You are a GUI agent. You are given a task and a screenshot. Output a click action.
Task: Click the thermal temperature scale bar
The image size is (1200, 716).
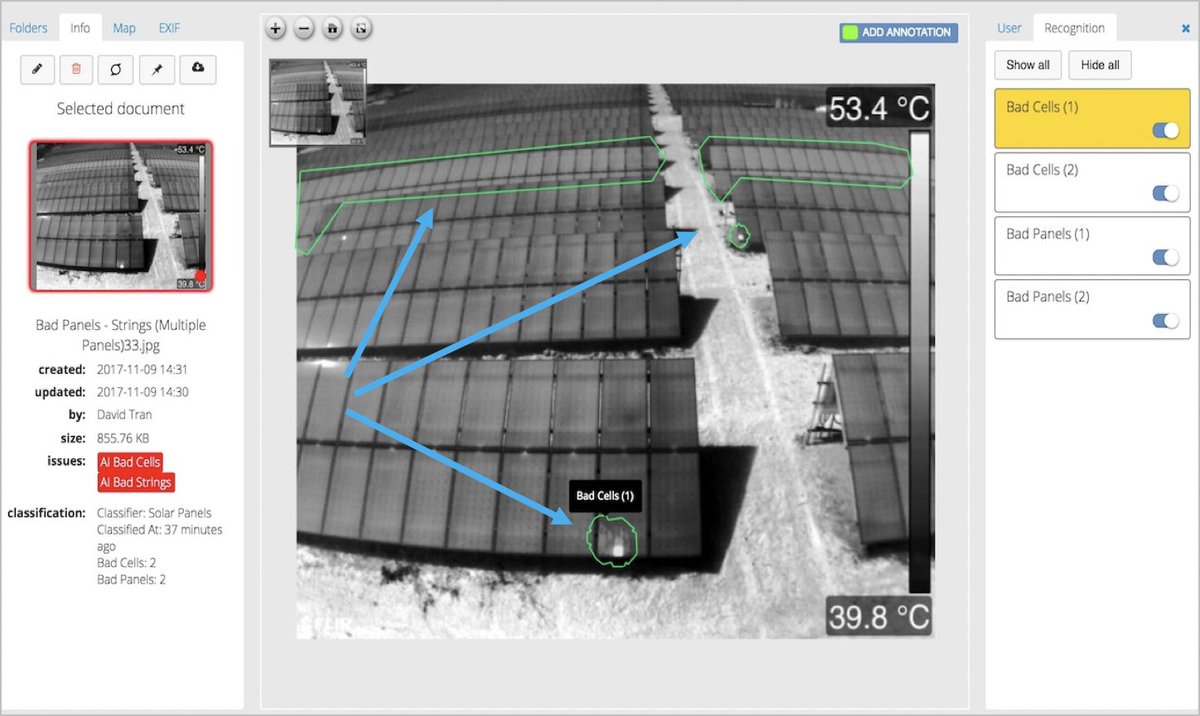[919, 361]
